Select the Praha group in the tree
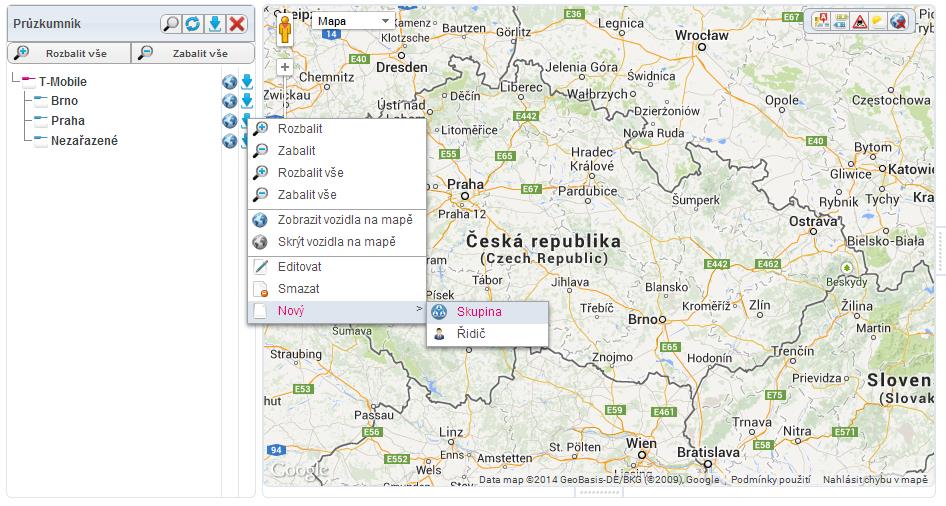Screen dimensions: 946x506 coord(68,121)
